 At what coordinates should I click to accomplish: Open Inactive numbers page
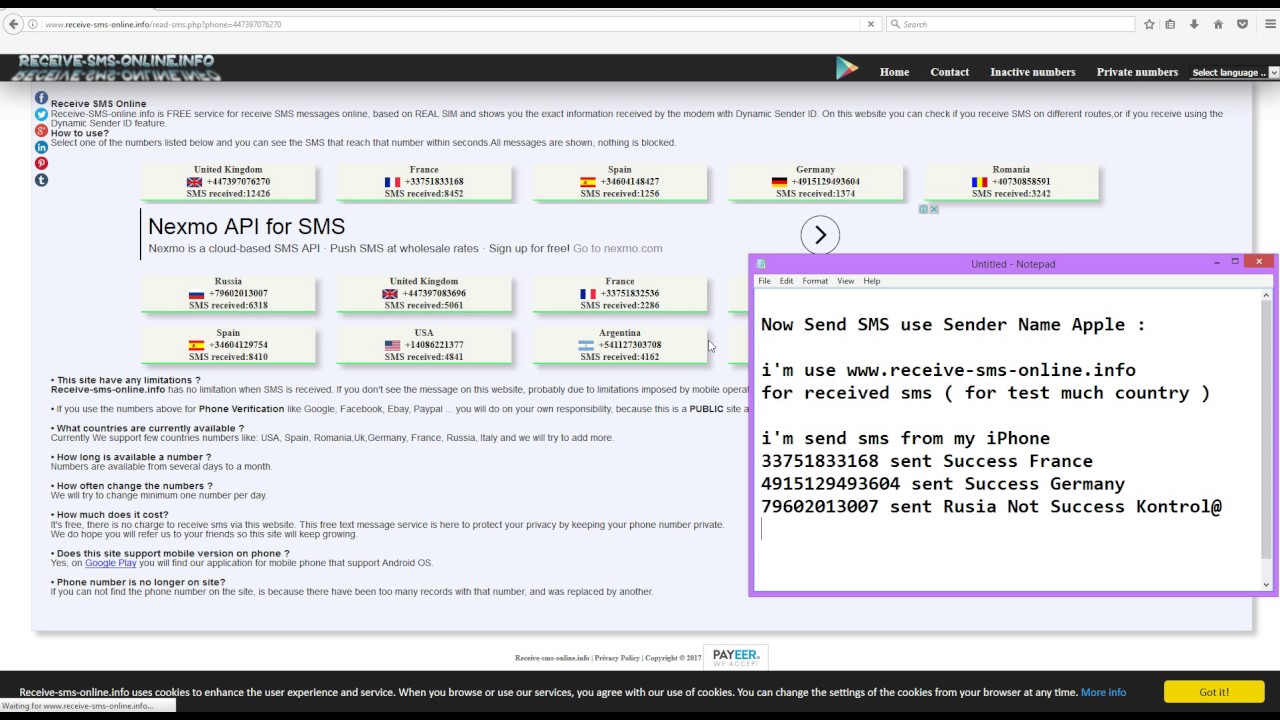point(1033,72)
